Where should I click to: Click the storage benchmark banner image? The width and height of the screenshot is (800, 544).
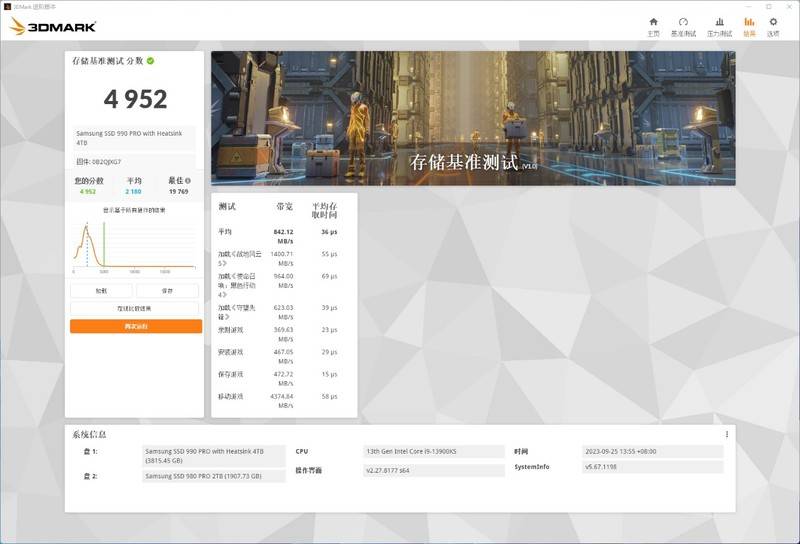click(x=472, y=118)
